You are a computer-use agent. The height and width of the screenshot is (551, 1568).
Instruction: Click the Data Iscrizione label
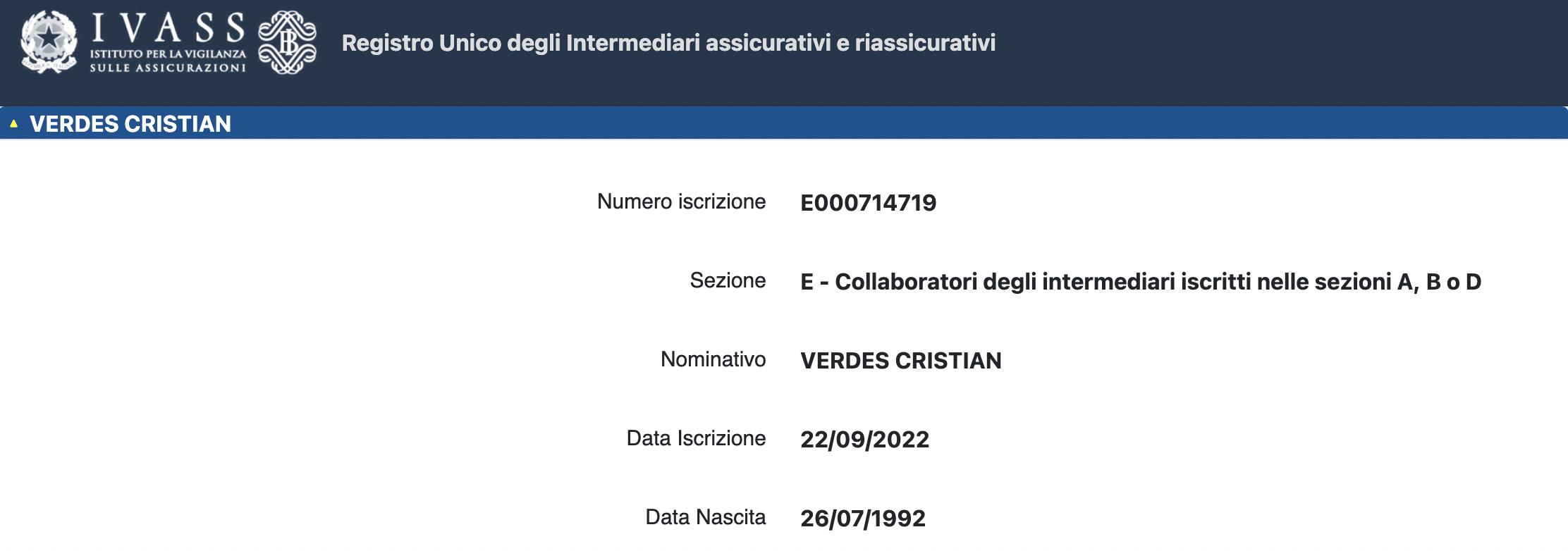pyautogui.click(x=696, y=438)
